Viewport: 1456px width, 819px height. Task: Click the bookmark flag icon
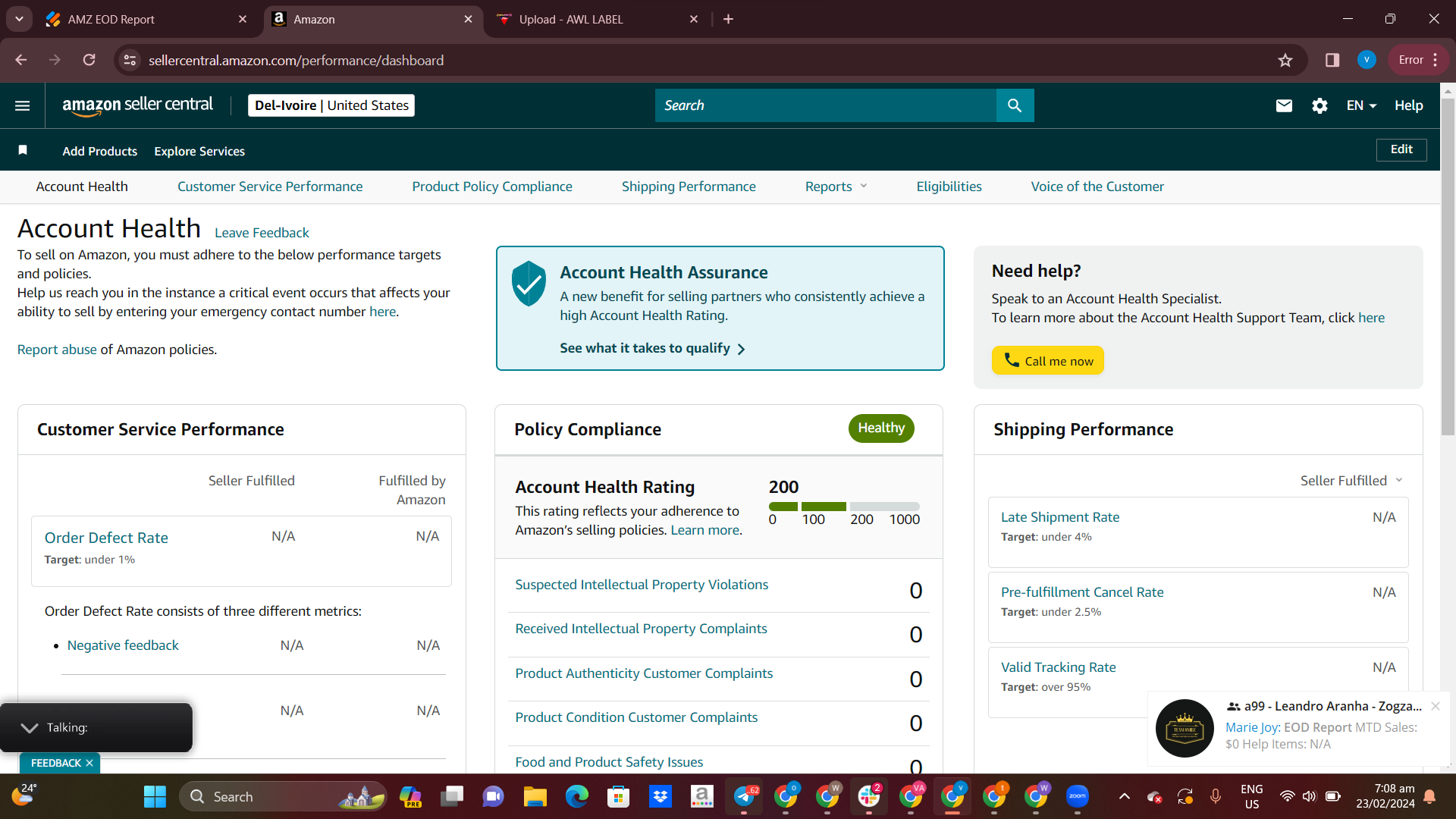click(23, 150)
